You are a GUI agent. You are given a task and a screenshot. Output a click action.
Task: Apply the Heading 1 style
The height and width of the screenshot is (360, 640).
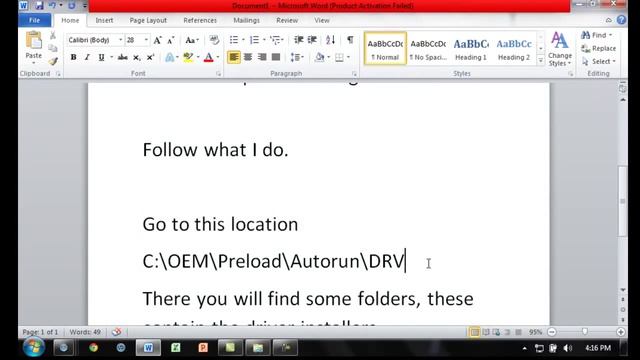coord(471,49)
